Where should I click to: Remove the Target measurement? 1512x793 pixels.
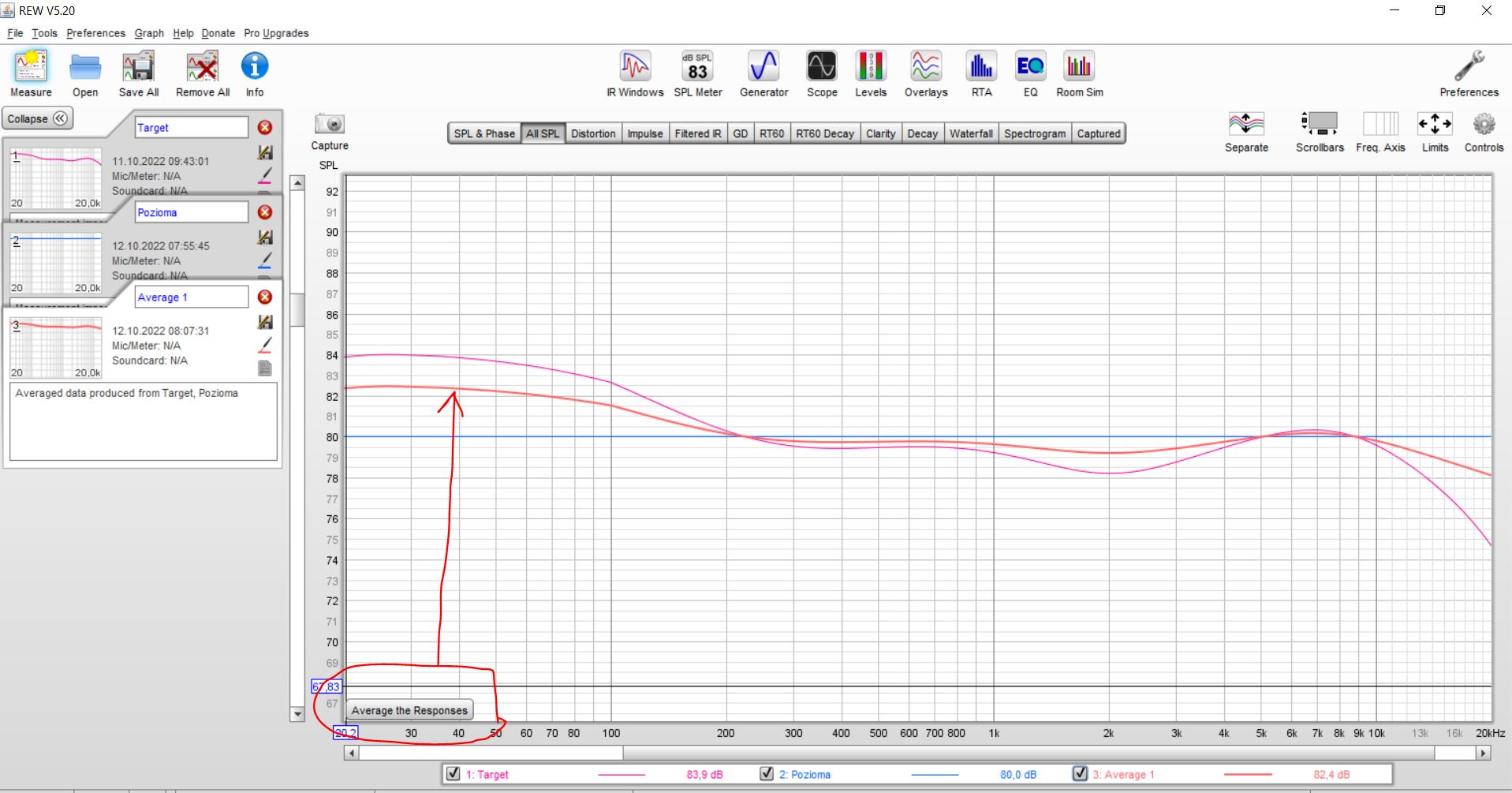tap(265, 127)
